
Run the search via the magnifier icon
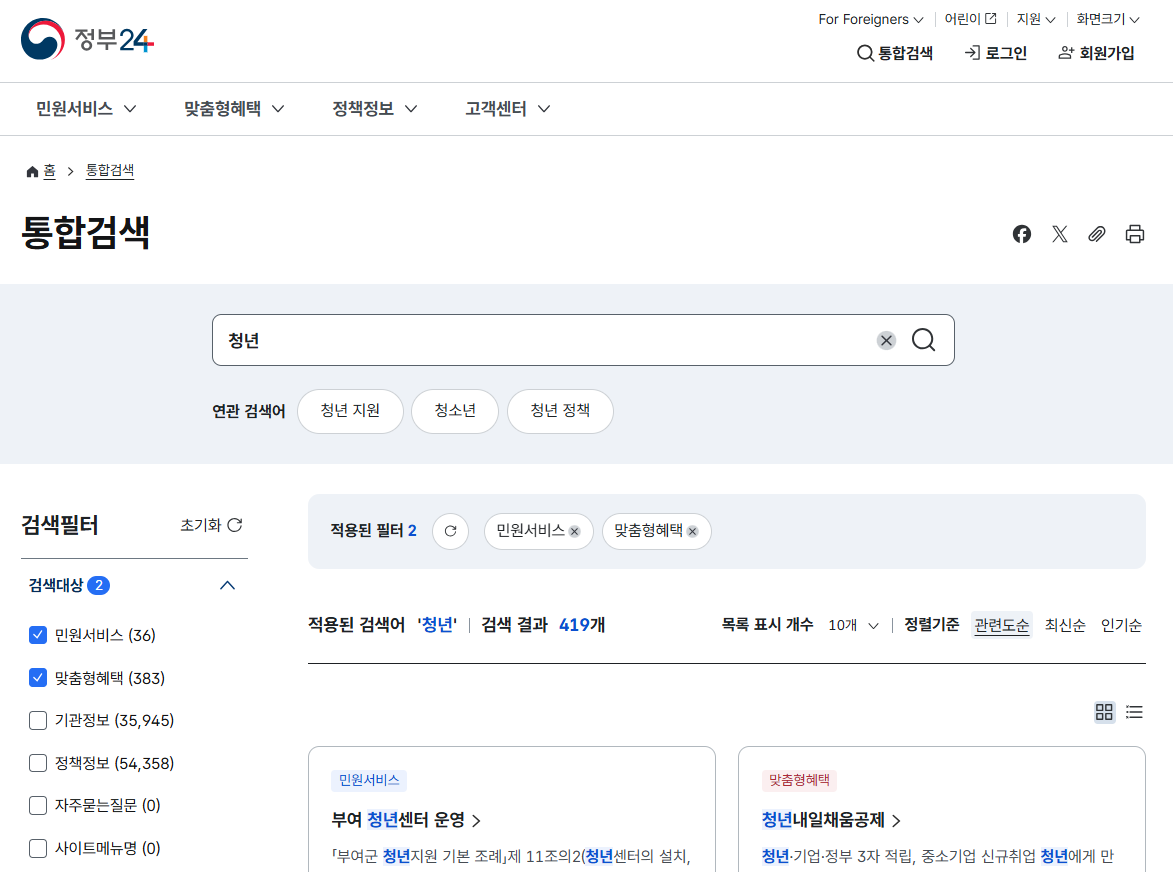tap(922, 340)
